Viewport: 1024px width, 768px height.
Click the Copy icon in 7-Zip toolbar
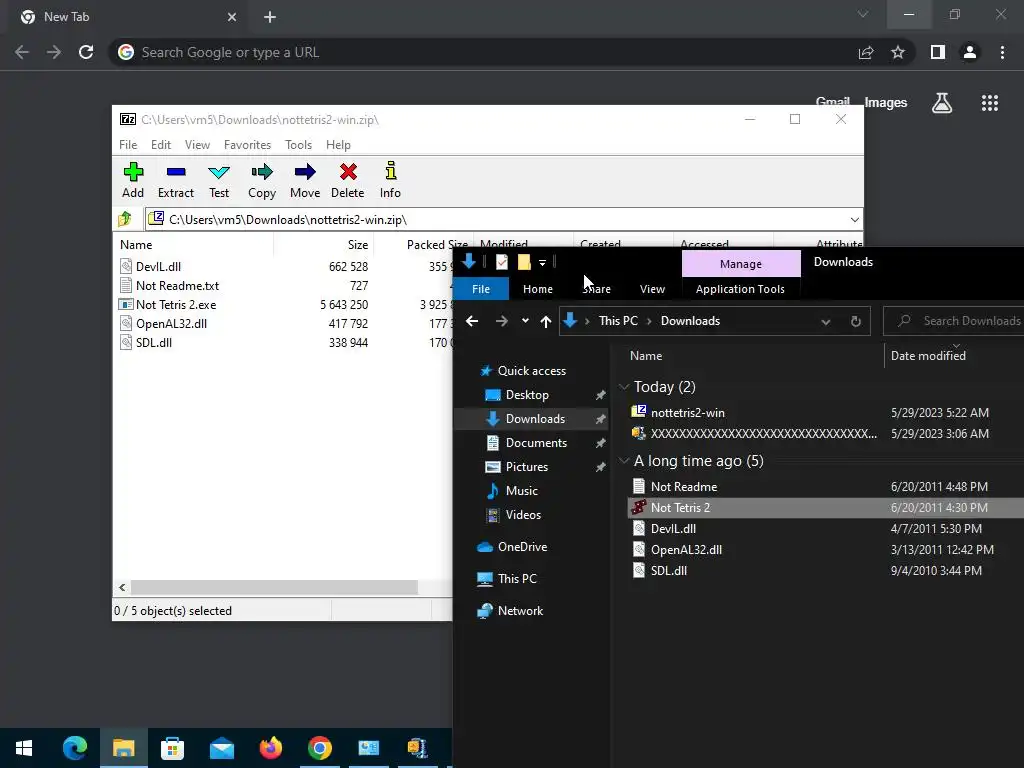[x=262, y=180]
